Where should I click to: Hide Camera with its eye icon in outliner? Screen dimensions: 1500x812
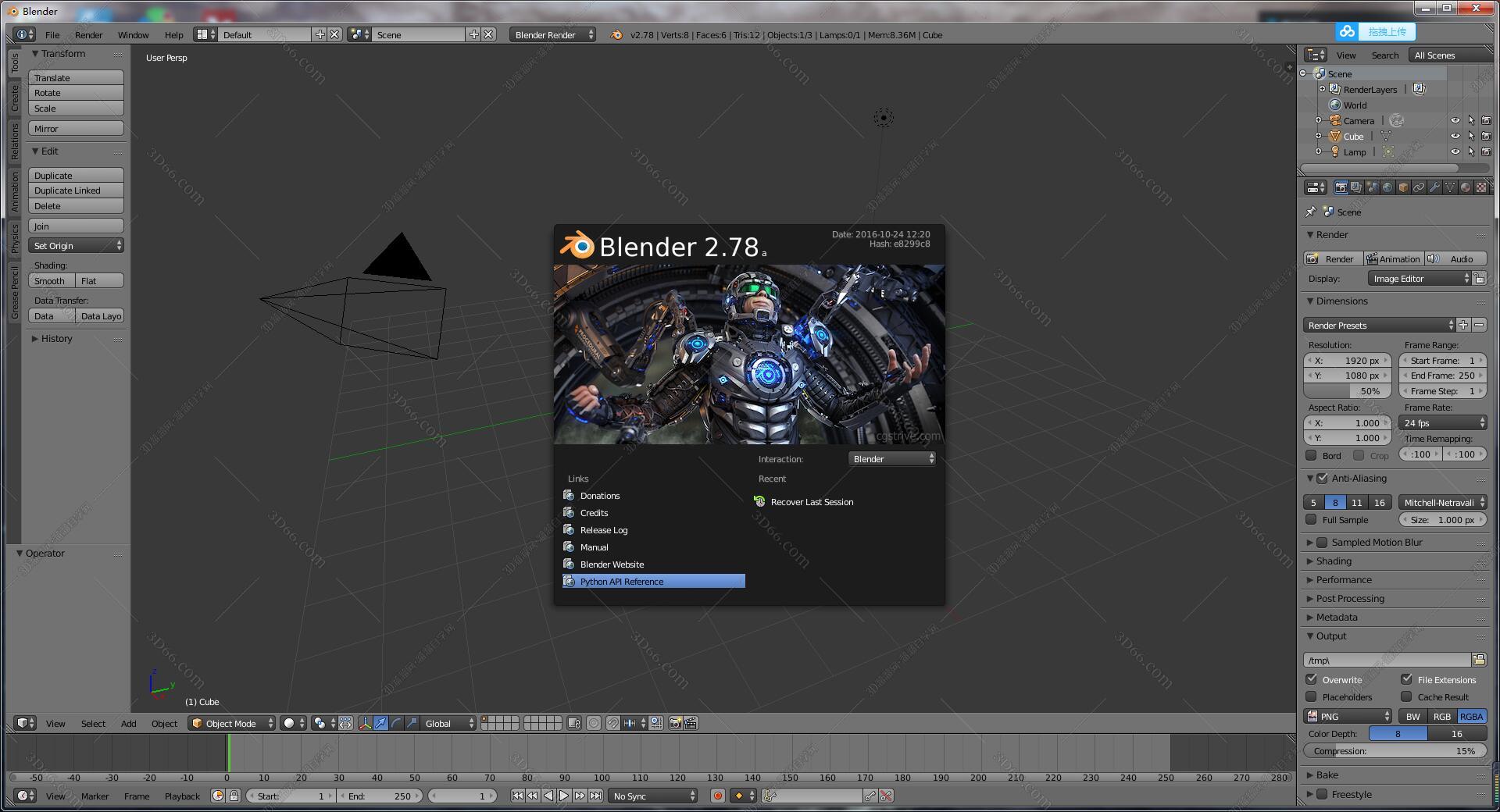tap(1455, 121)
